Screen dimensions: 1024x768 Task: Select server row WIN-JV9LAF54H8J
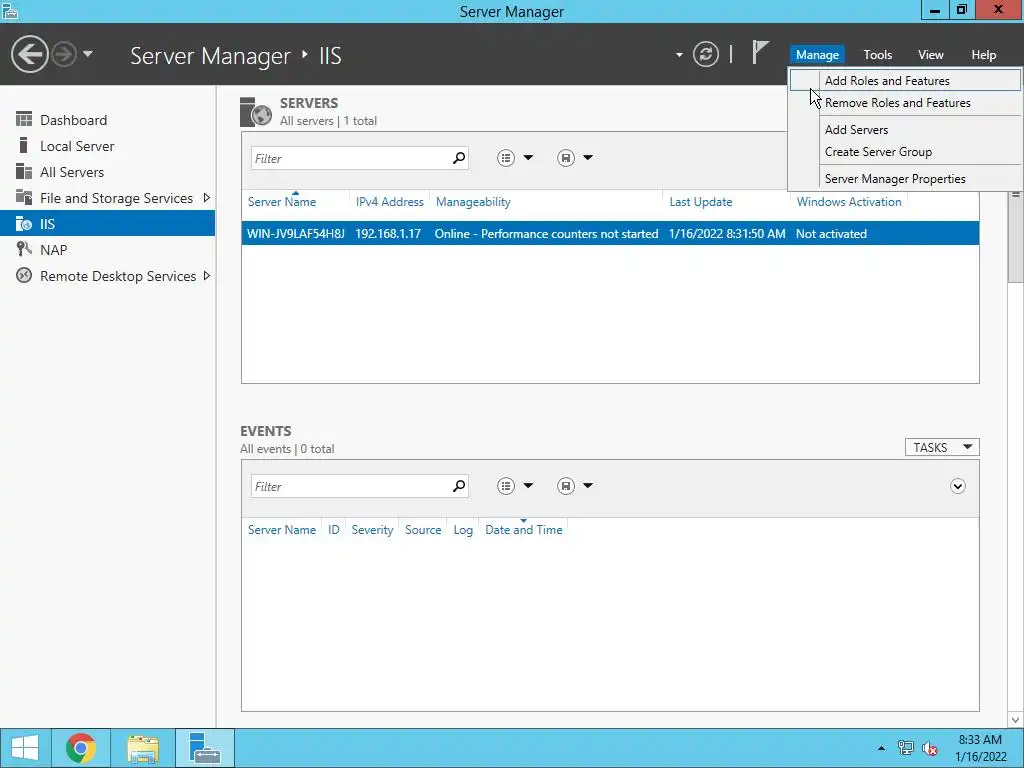coord(610,233)
